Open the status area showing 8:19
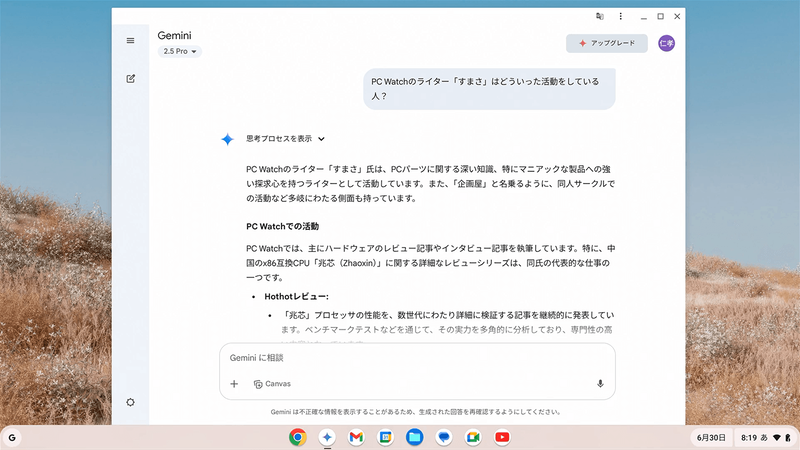This screenshot has width=800, height=450. coord(765,437)
